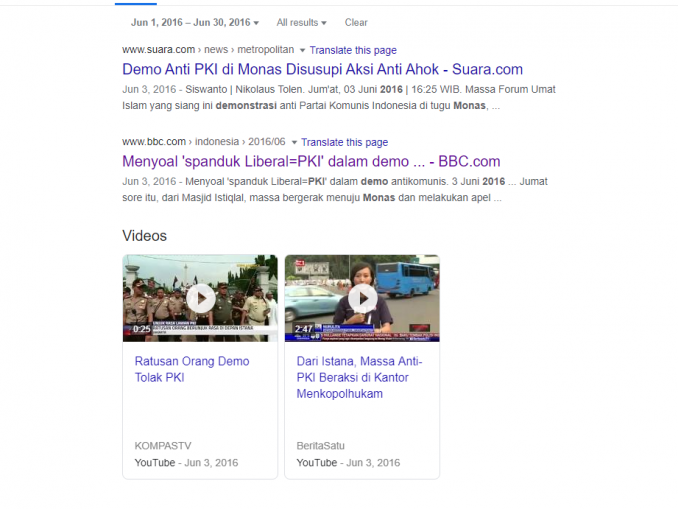Play the BeritaSatu video thumbnail

[362, 298]
